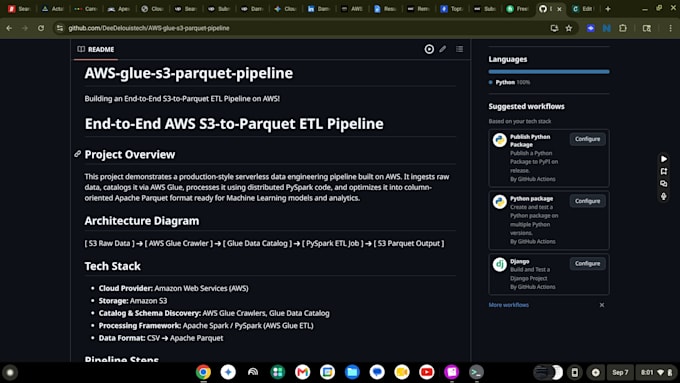Switch to the 'AWS' browser tab
The image size is (680, 383).
(x=352, y=9)
